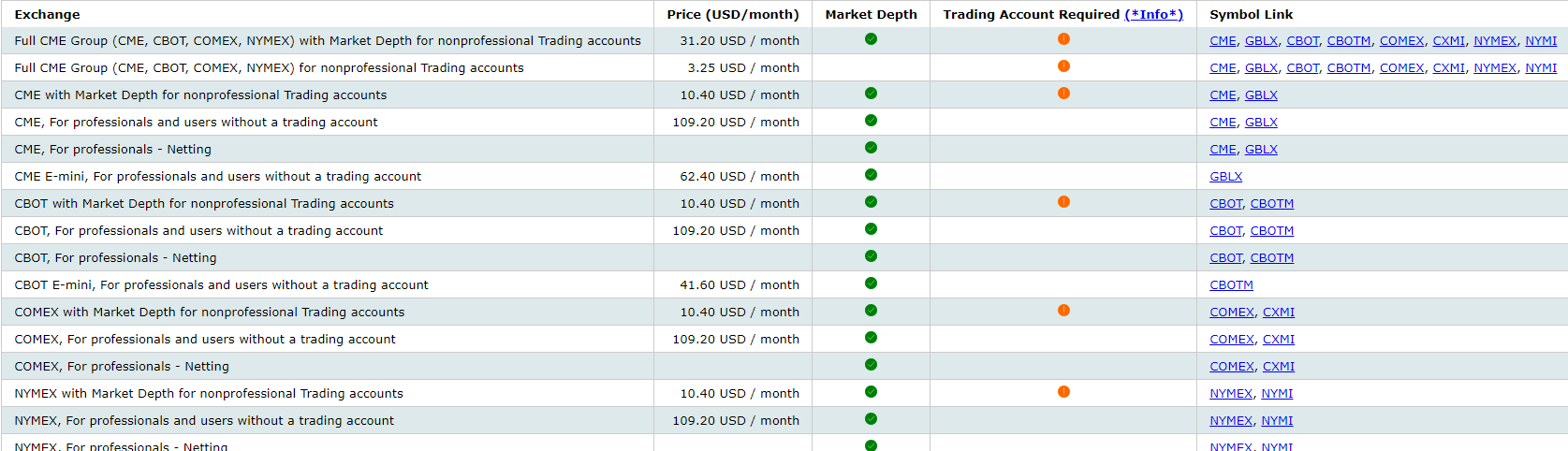Click orange dot in COMEX with Market Depth row
The height and width of the screenshot is (451, 1568).
click(x=1063, y=311)
